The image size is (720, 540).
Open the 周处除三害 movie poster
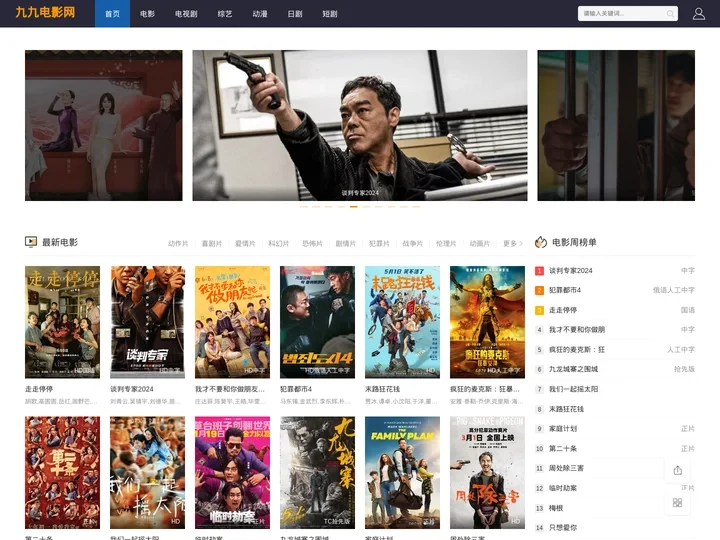487,472
